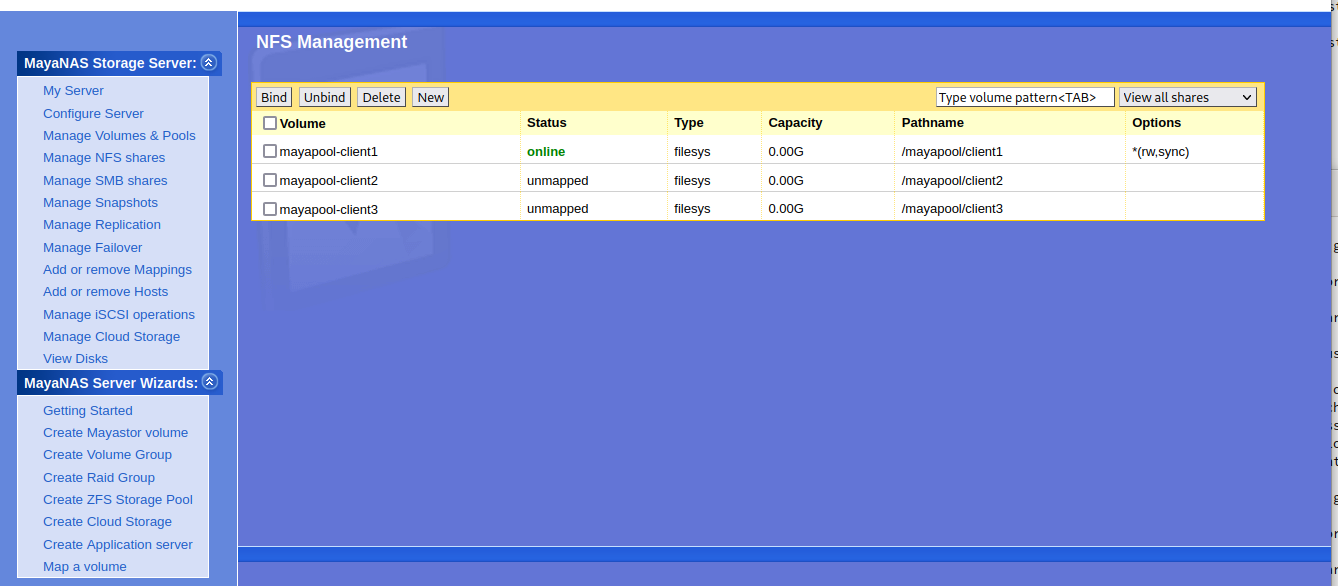This screenshot has height=586, width=1338.
Task: Go to Manage SMB shares
Action: point(105,181)
